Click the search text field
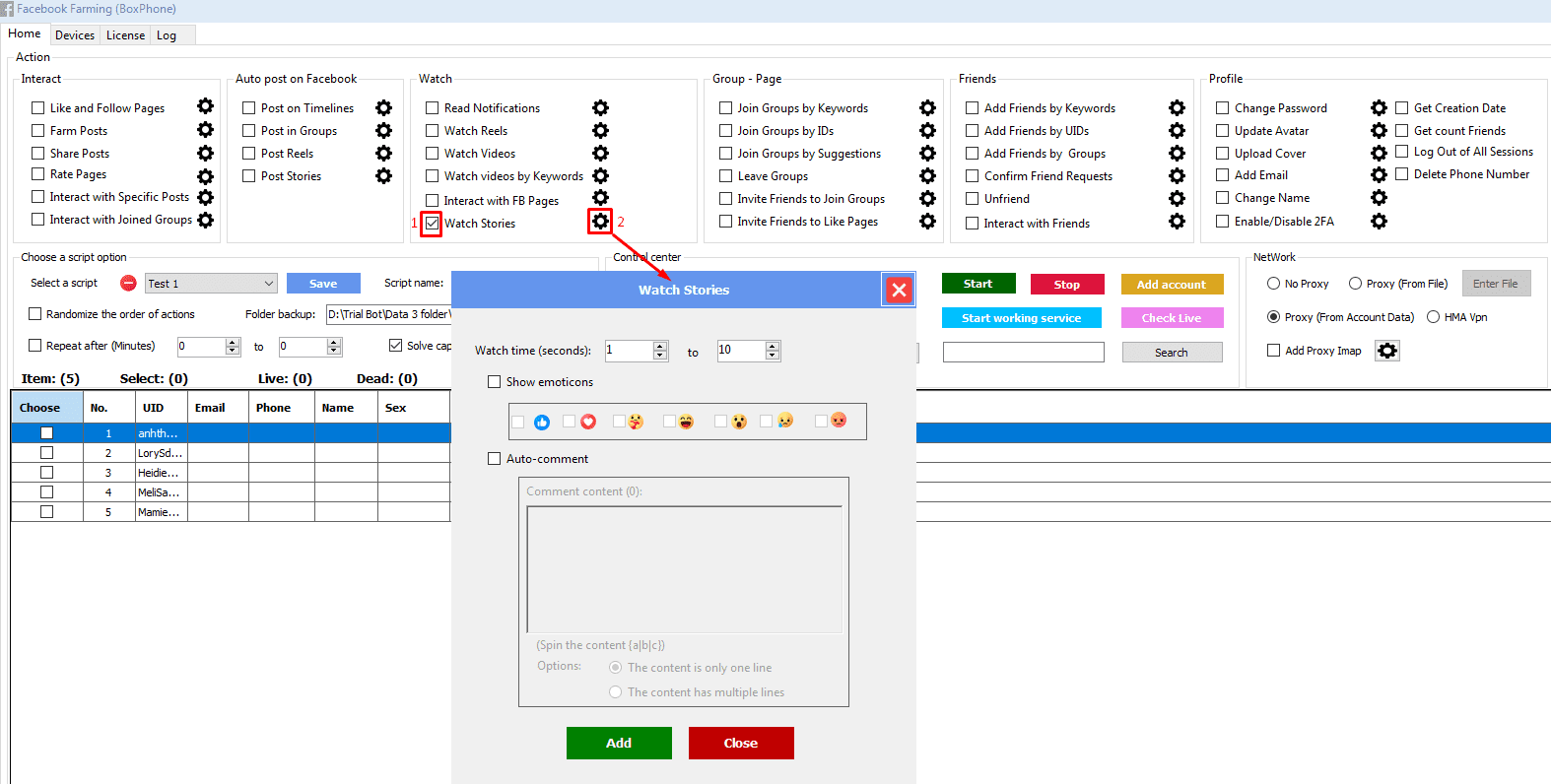The width and height of the screenshot is (1551, 784). pyautogui.click(x=1024, y=353)
